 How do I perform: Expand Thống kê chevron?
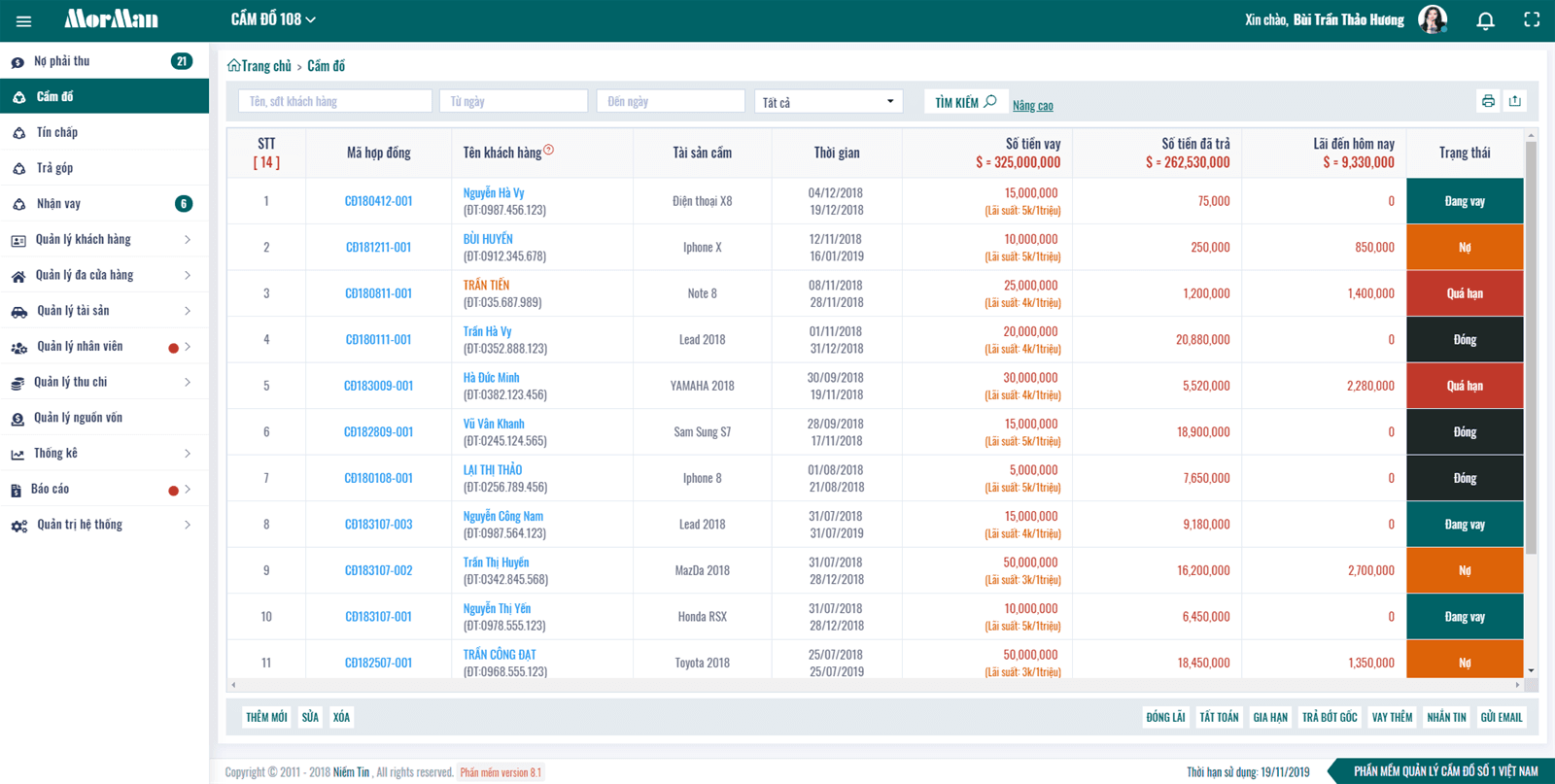188,454
